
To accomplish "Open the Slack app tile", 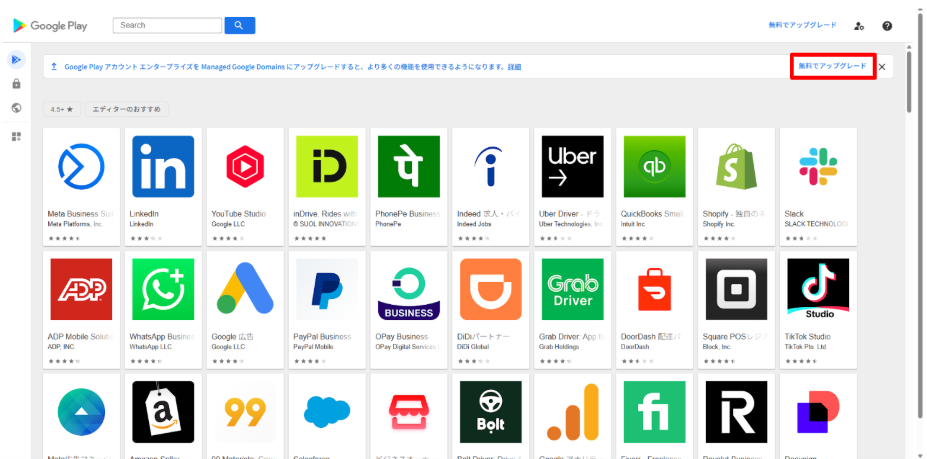I will click(x=816, y=186).
